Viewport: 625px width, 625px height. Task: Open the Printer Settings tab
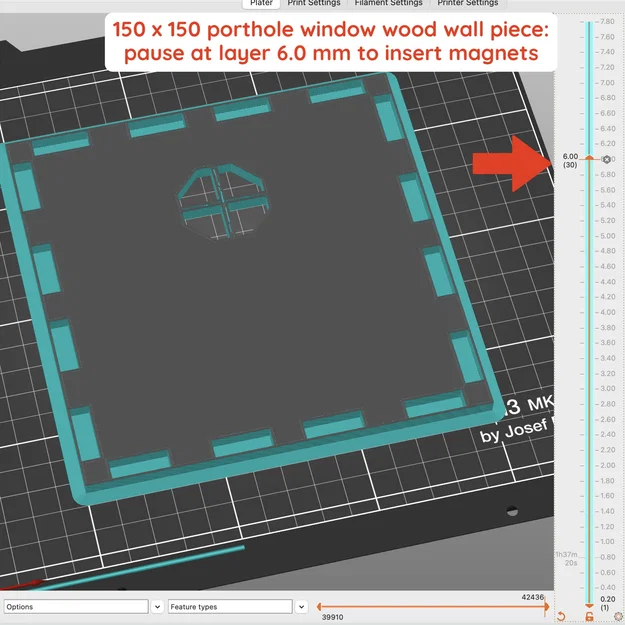(468, 3)
